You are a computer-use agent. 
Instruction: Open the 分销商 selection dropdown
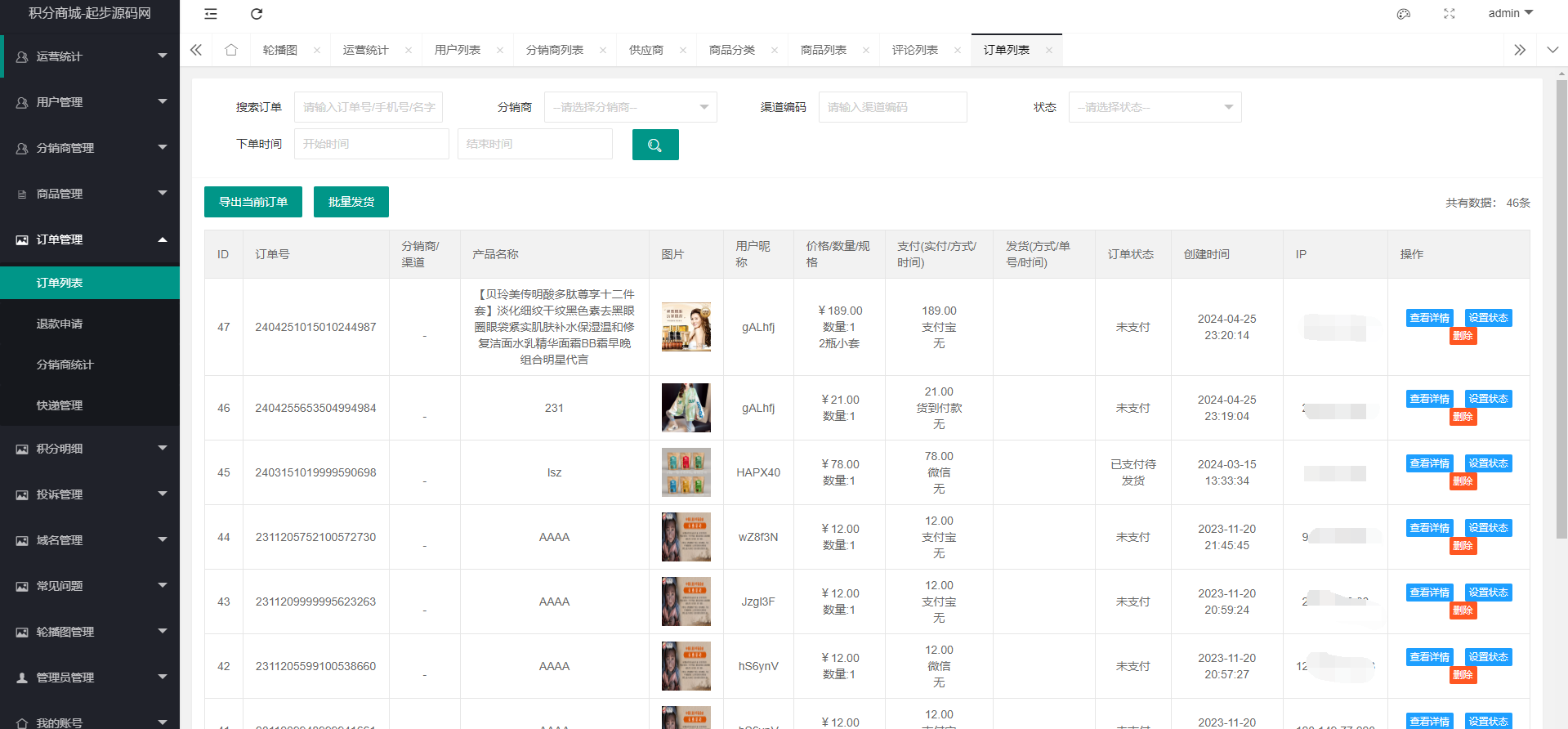(630, 107)
